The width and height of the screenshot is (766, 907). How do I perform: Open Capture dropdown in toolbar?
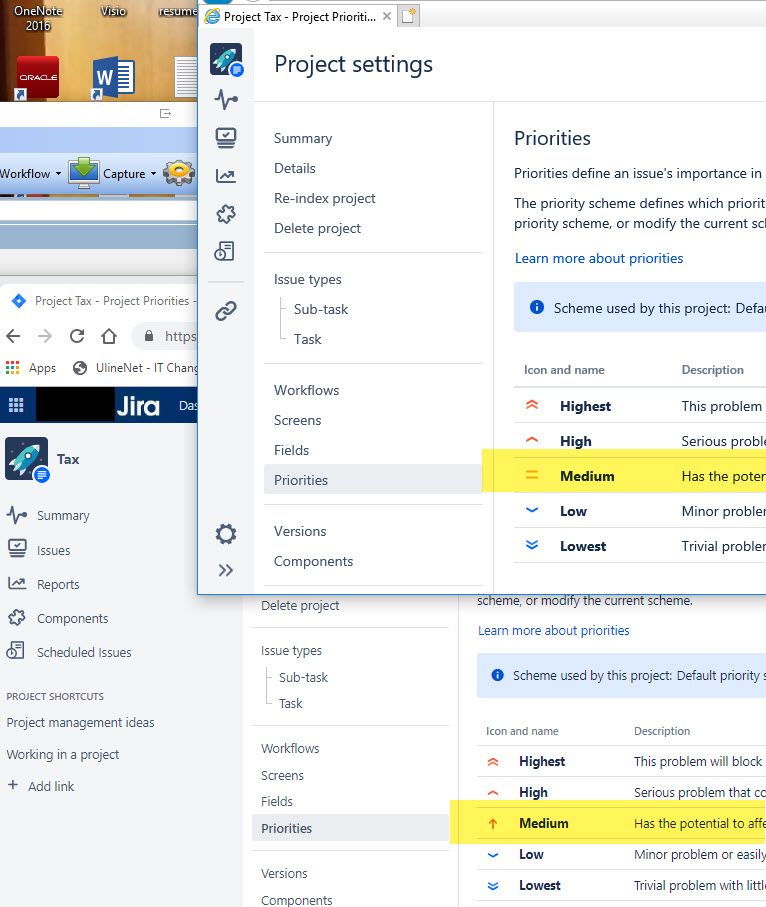[x=113, y=173]
